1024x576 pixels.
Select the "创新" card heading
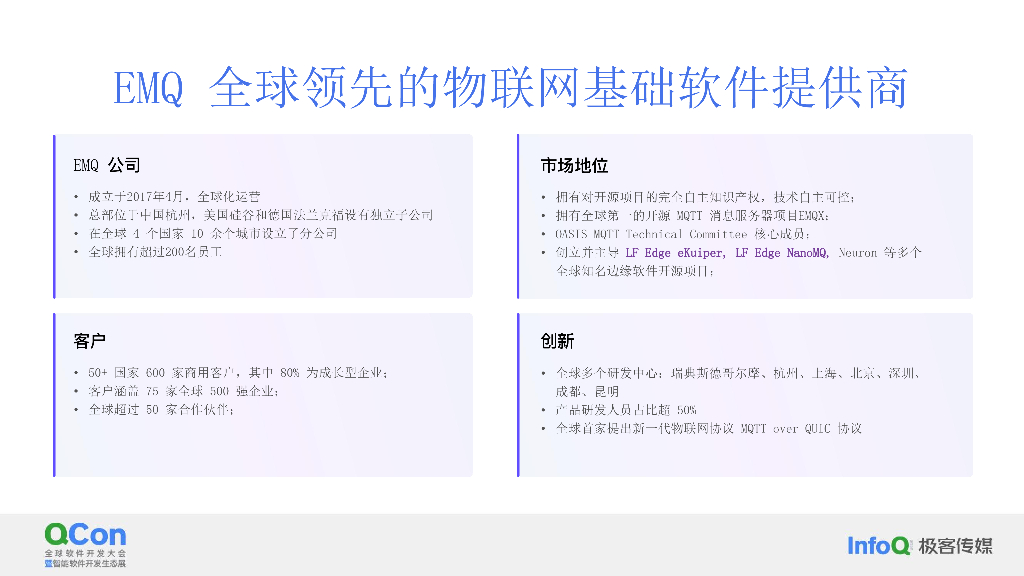557,341
